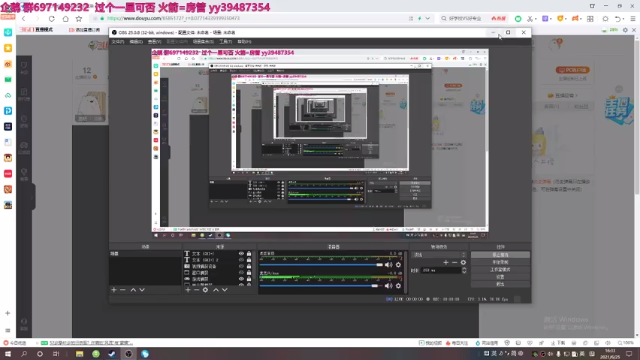Click Mic/Aux volume slider
This screenshot has height=360, width=640.
tap(321, 286)
